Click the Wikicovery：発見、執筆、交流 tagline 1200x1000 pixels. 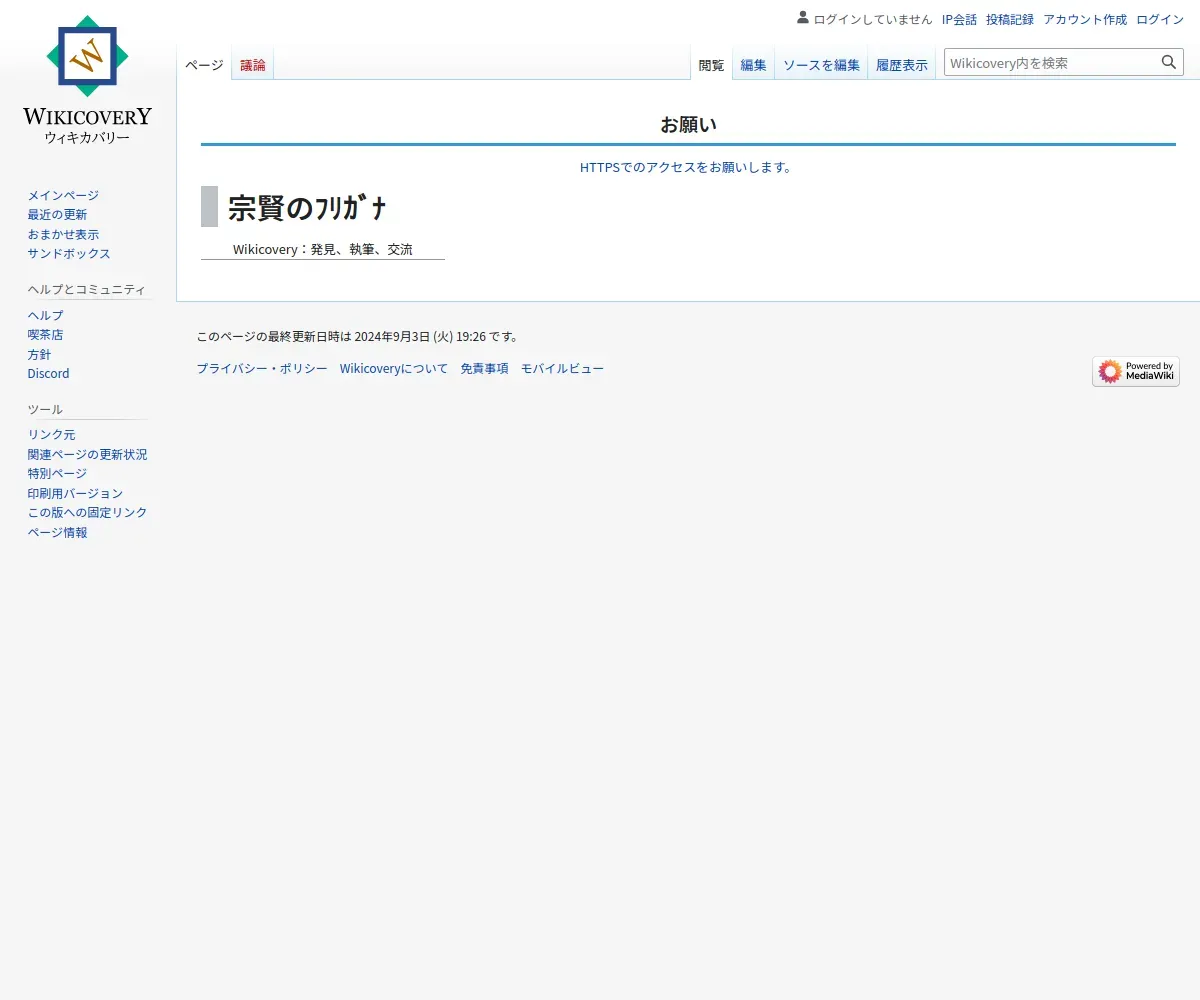[x=323, y=249]
